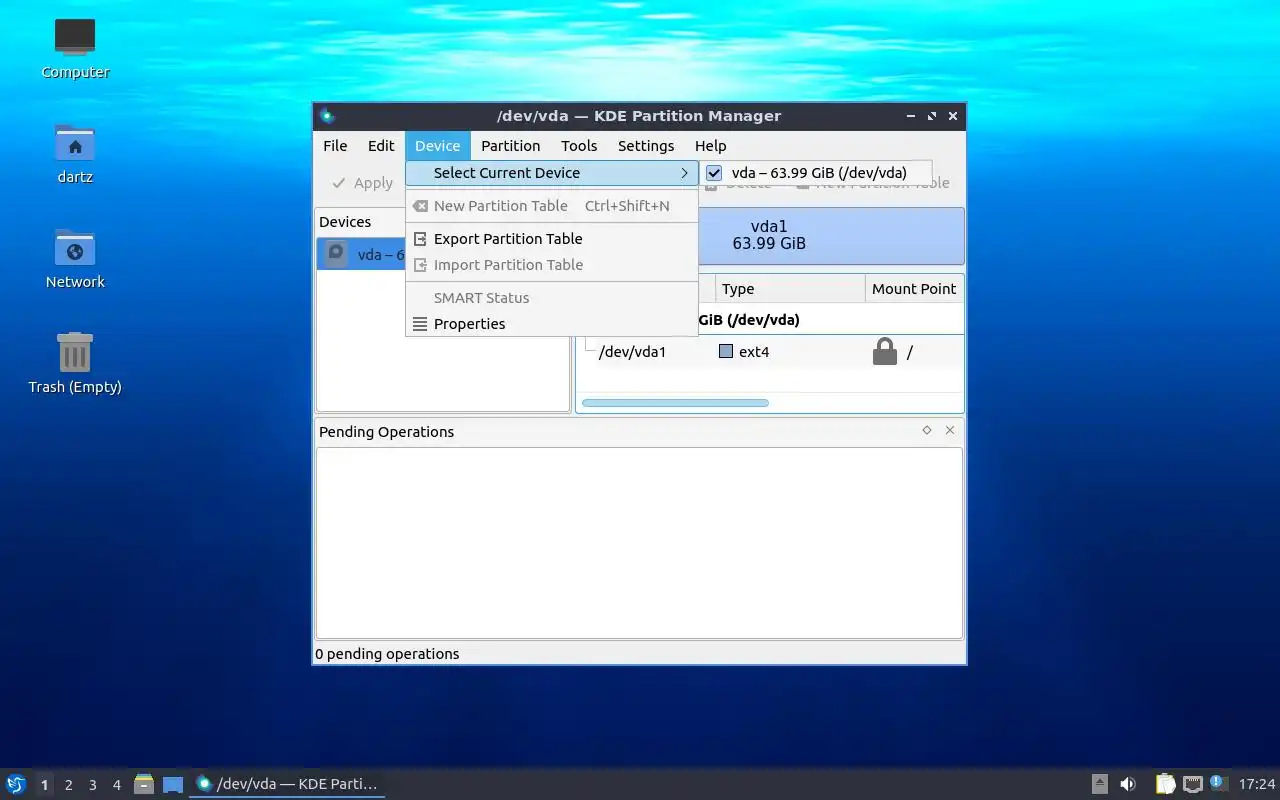
Task: Switch to workspace 4
Action: [x=116, y=785]
